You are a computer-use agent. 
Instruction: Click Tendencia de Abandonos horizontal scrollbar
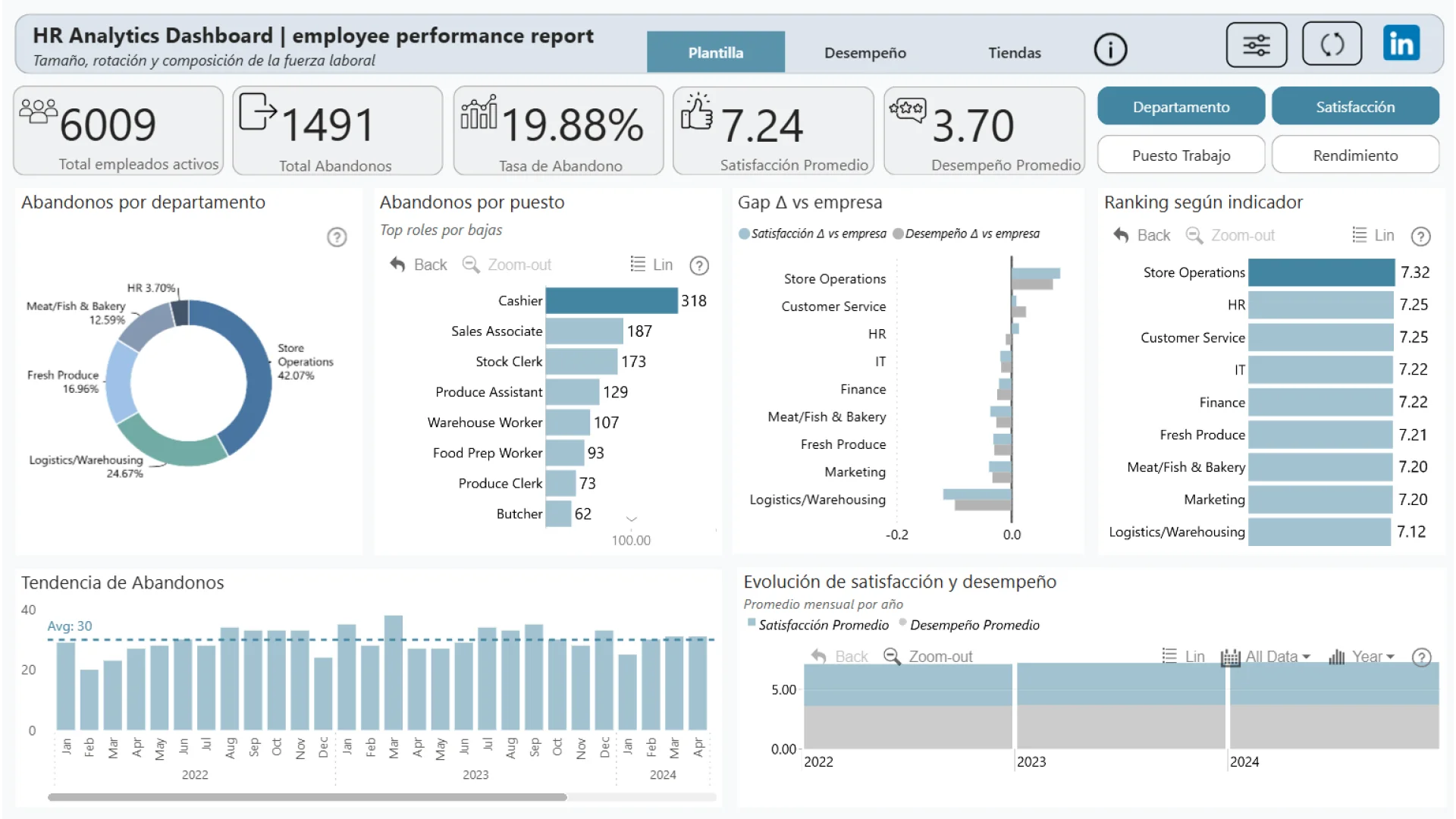point(307,797)
